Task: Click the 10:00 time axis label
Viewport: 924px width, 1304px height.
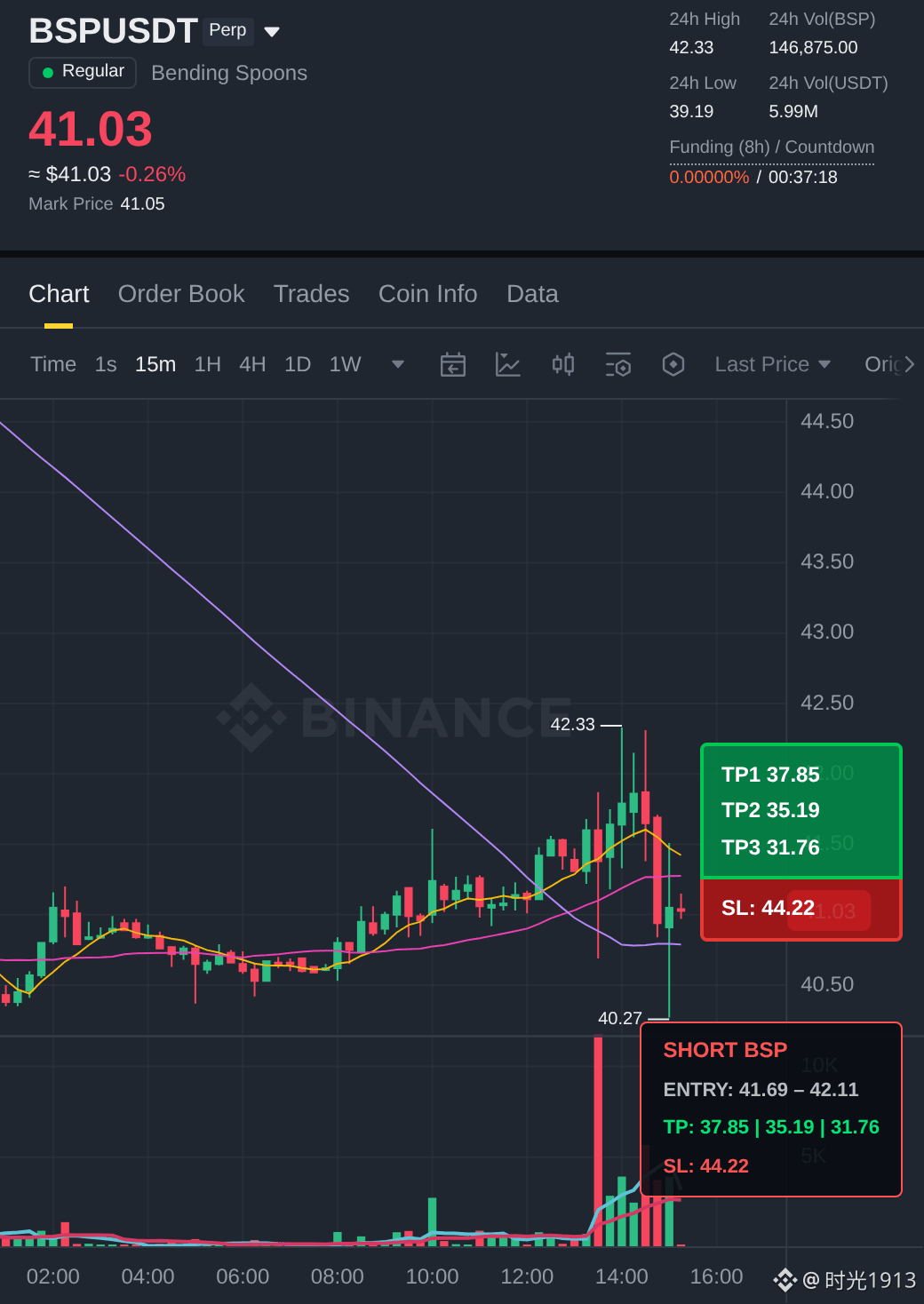Action: click(433, 1276)
